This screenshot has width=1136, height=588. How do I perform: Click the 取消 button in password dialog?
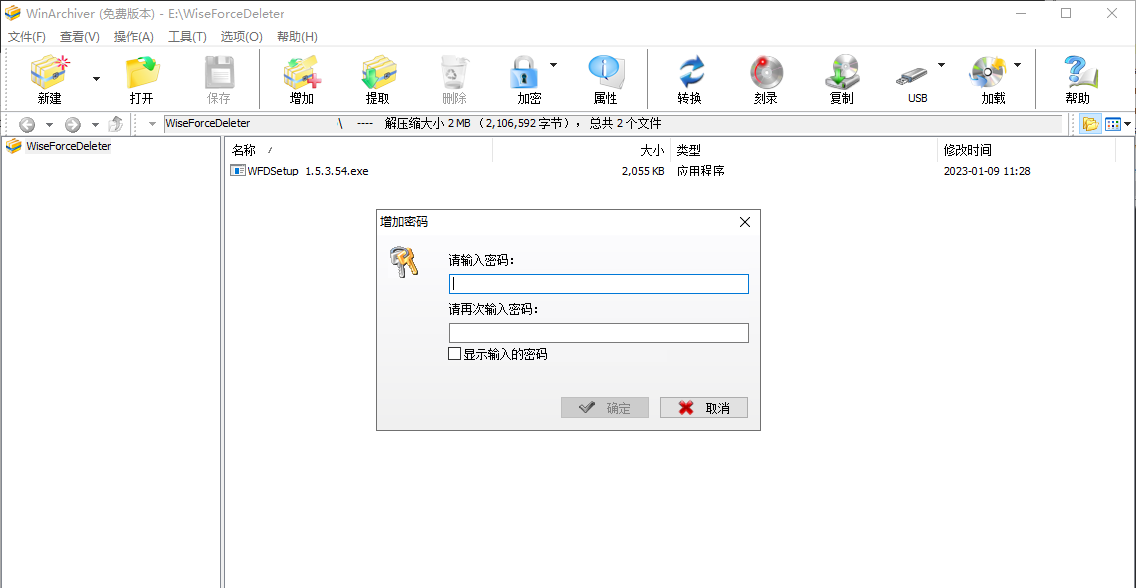pos(703,408)
